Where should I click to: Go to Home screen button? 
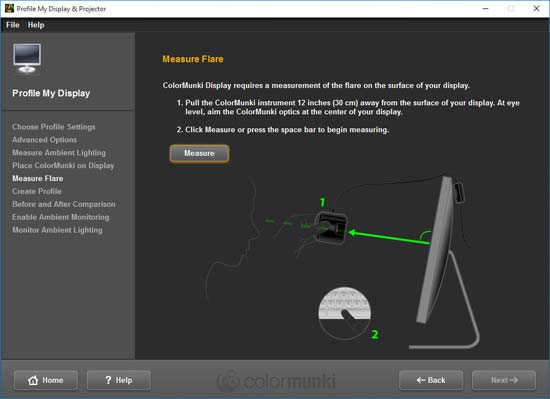pyautogui.click(x=46, y=380)
